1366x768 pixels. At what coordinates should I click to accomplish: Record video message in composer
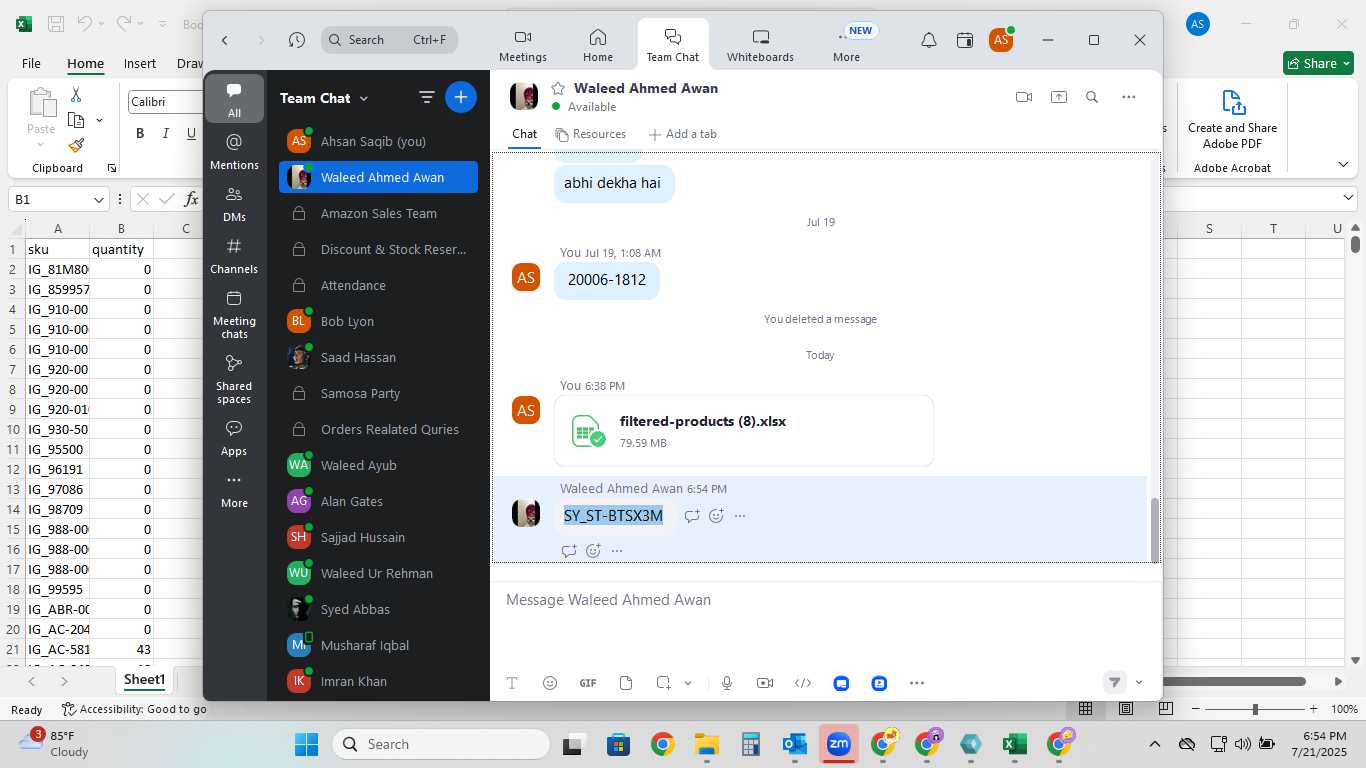(765, 683)
